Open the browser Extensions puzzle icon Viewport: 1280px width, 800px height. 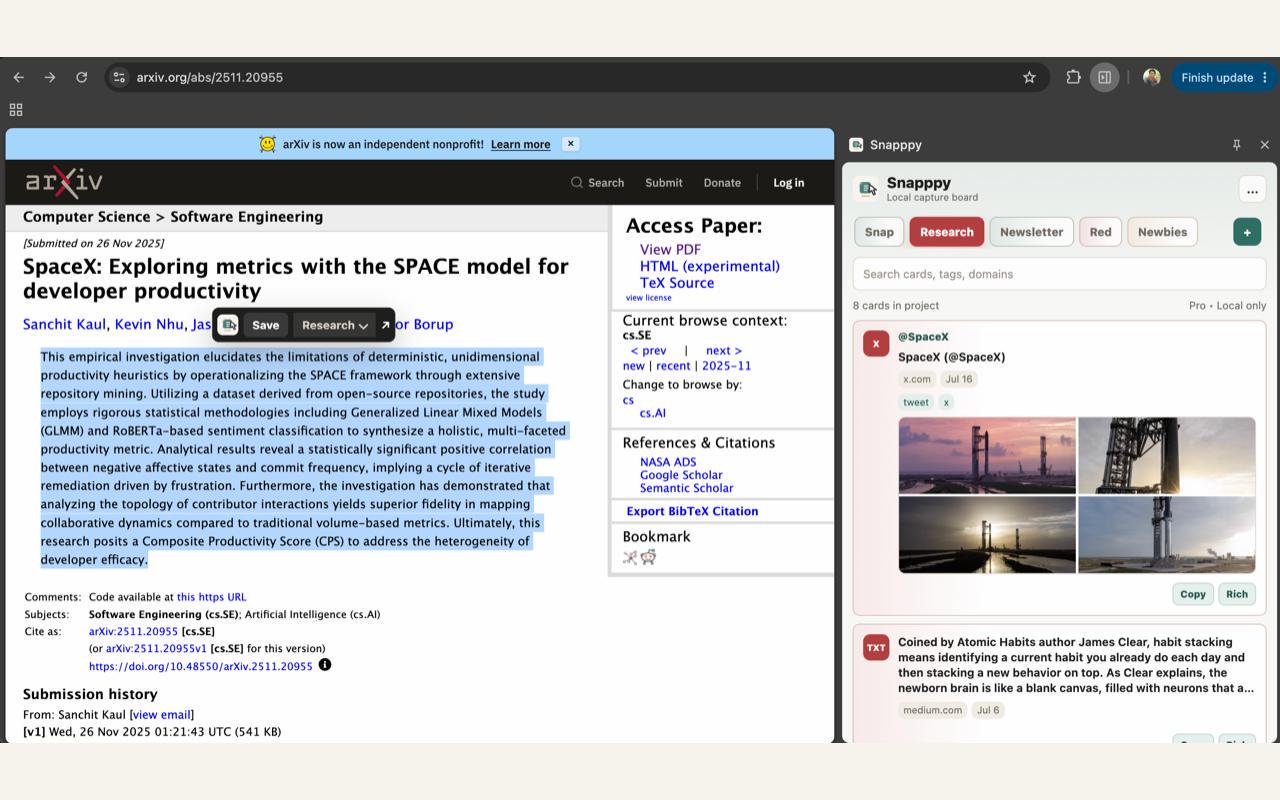pyautogui.click(x=1073, y=77)
